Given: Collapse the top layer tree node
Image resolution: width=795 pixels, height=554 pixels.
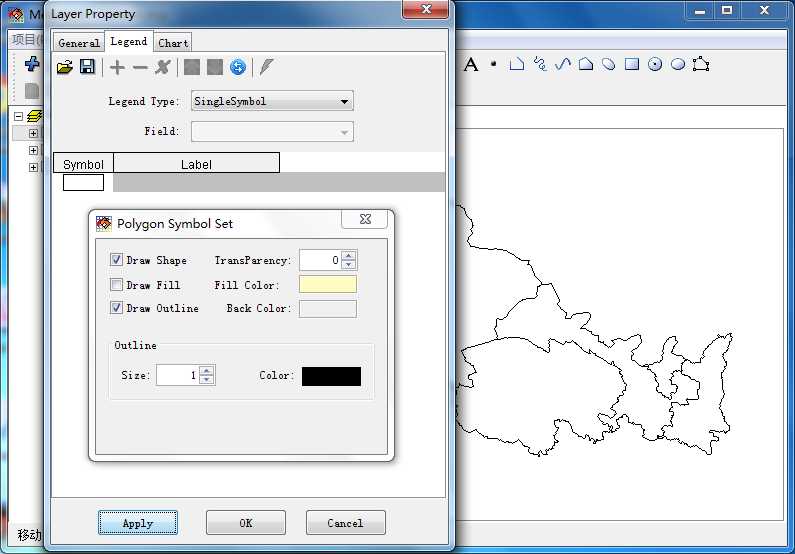Looking at the screenshot, I should [x=18, y=116].
